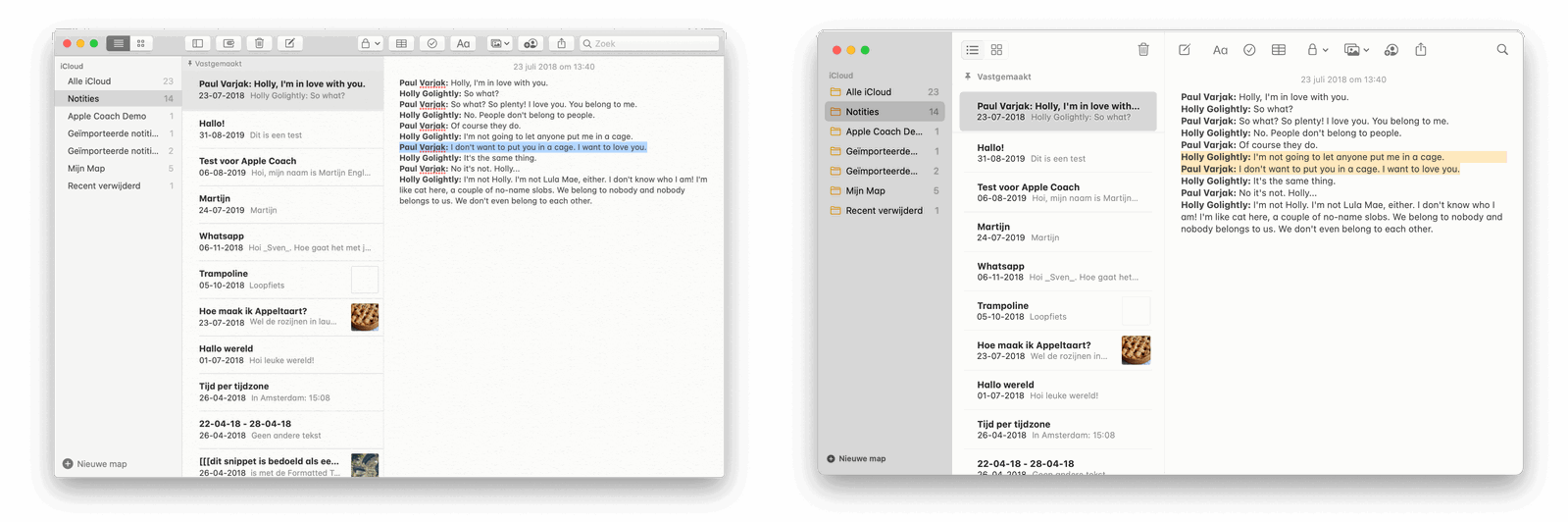Click Vastgemaakt pinned header in right window
1568x522 pixels.
[x=998, y=77]
